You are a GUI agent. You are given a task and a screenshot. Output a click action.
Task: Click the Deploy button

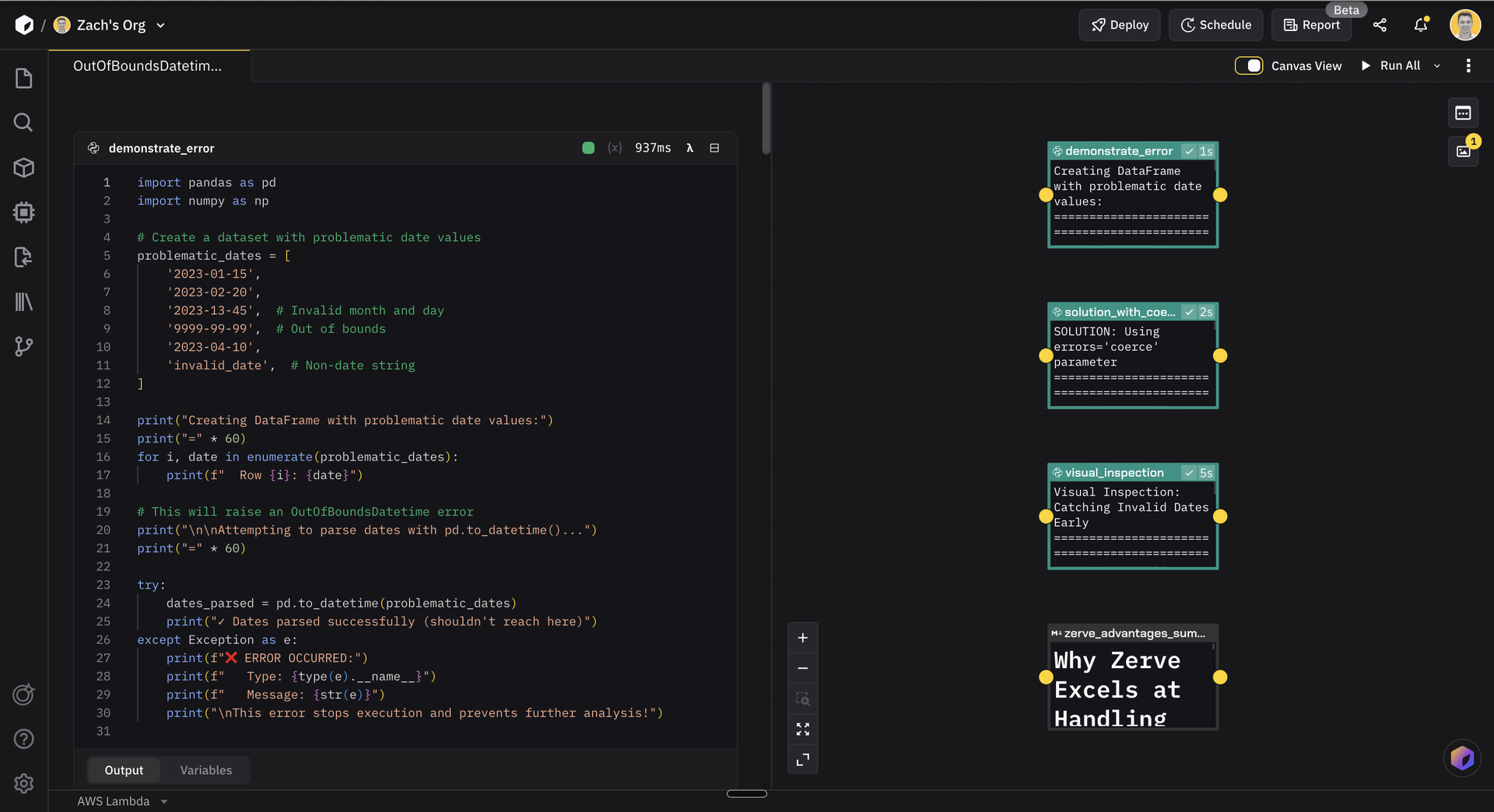(x=1119, y=25)
